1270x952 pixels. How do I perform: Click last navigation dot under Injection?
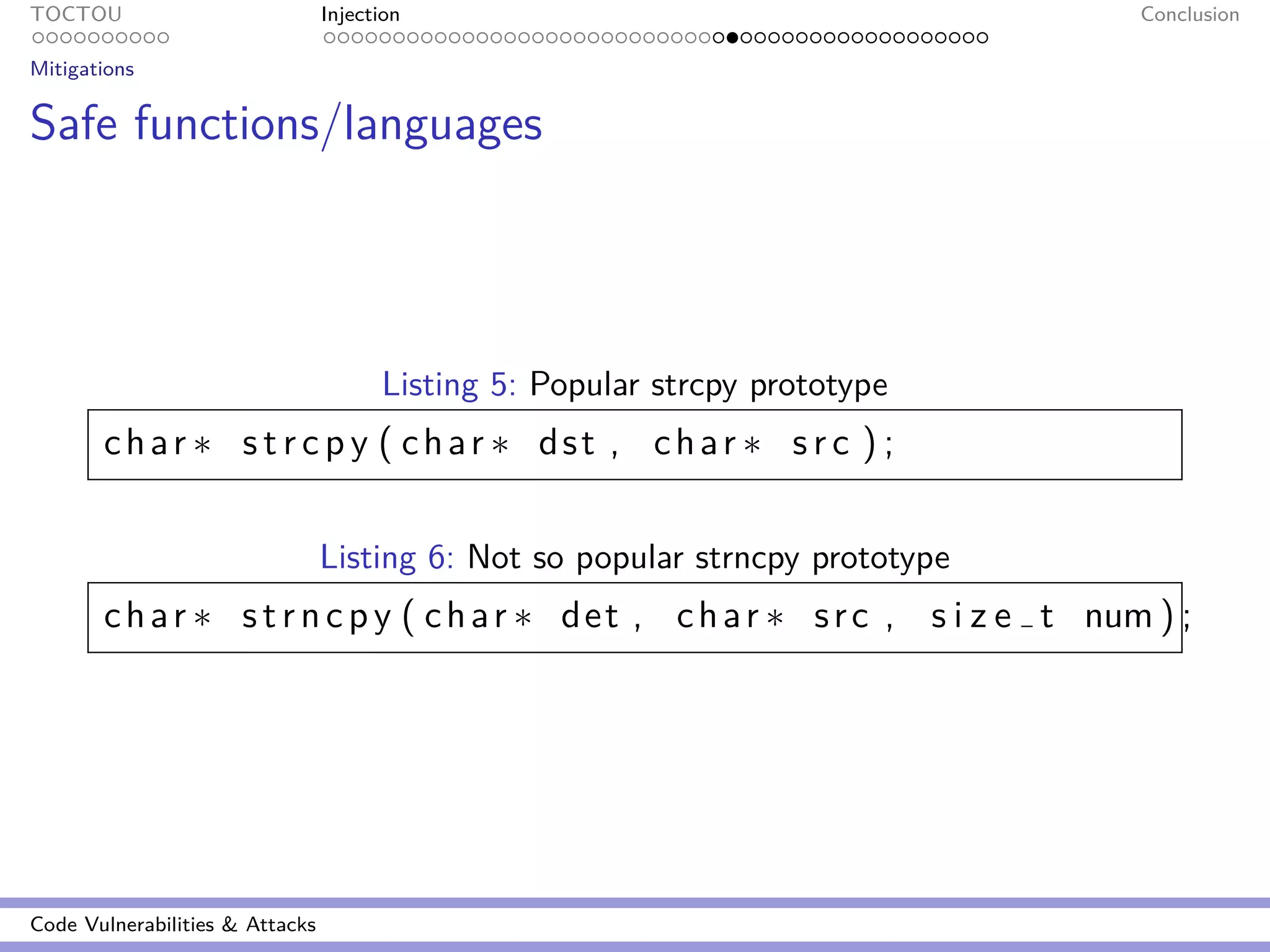[x=982, y=38]
